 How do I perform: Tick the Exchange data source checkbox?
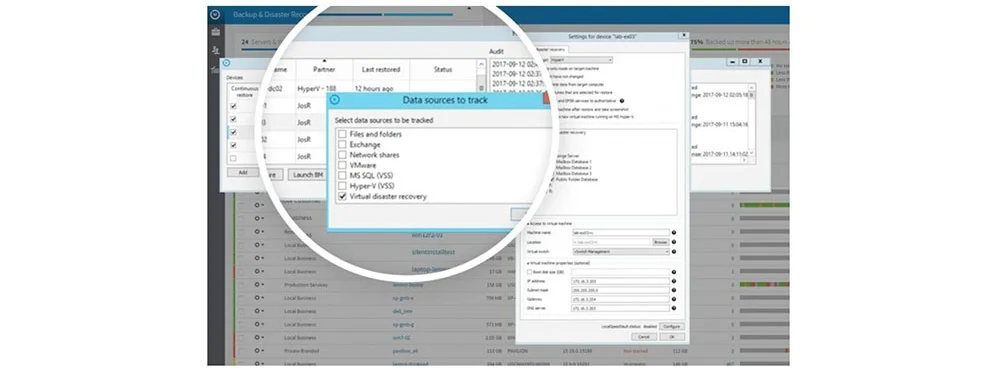pos(342,145)
